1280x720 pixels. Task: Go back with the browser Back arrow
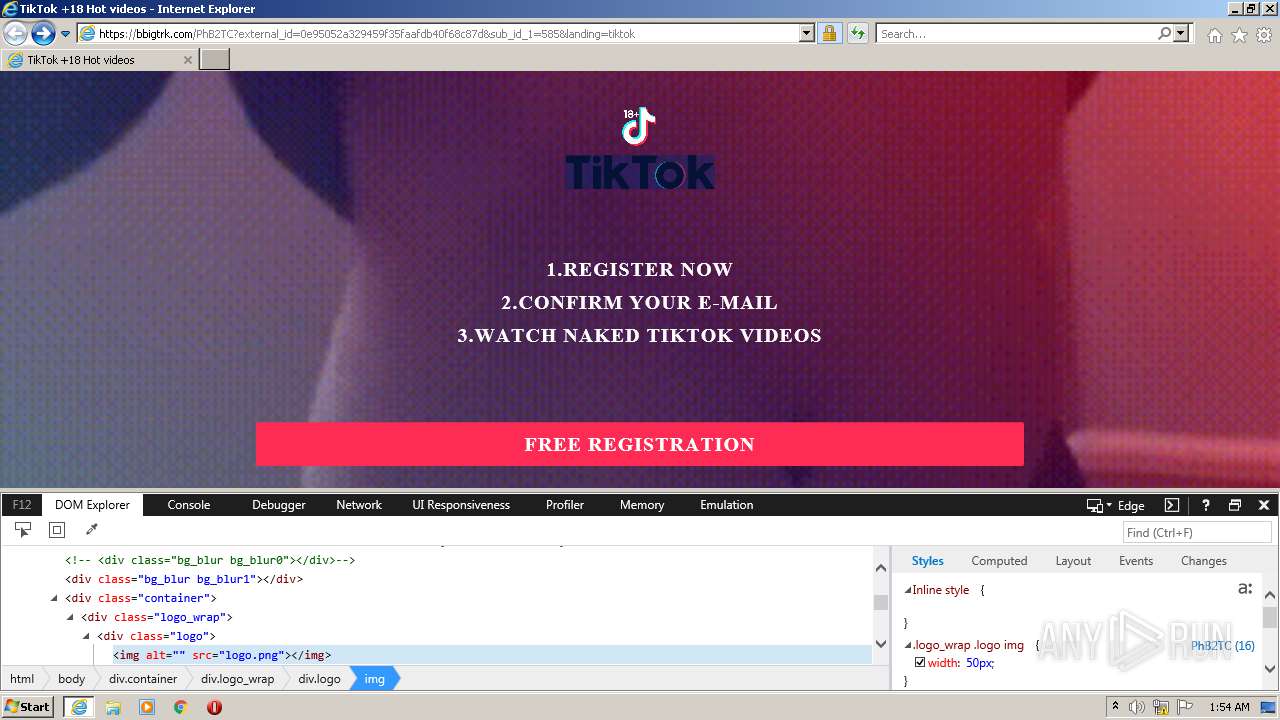pos(15,34)
